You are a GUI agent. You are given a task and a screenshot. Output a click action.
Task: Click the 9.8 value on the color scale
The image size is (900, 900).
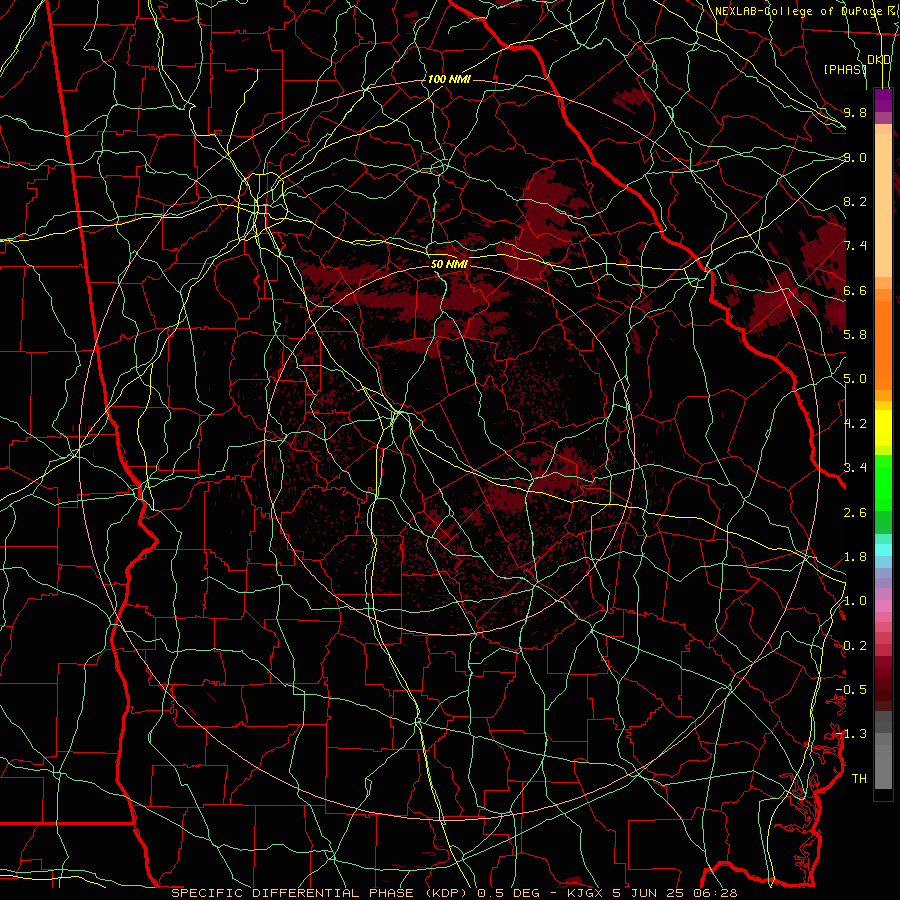855,112
